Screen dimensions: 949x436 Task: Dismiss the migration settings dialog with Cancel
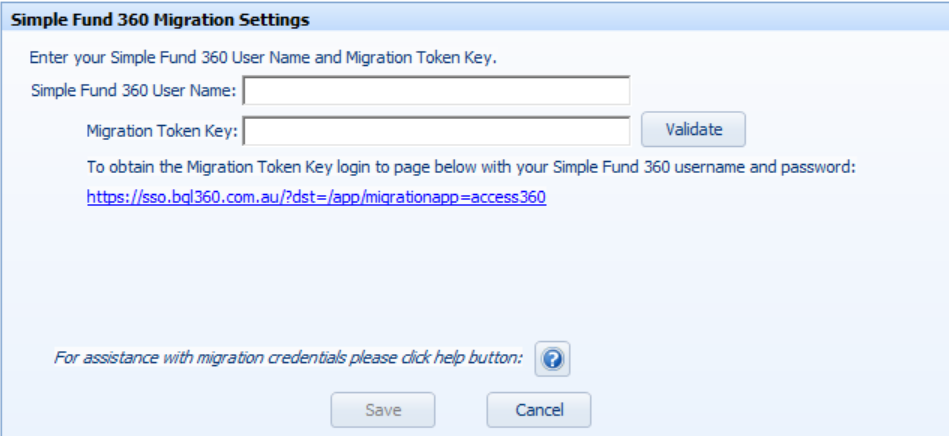(539, 410)
